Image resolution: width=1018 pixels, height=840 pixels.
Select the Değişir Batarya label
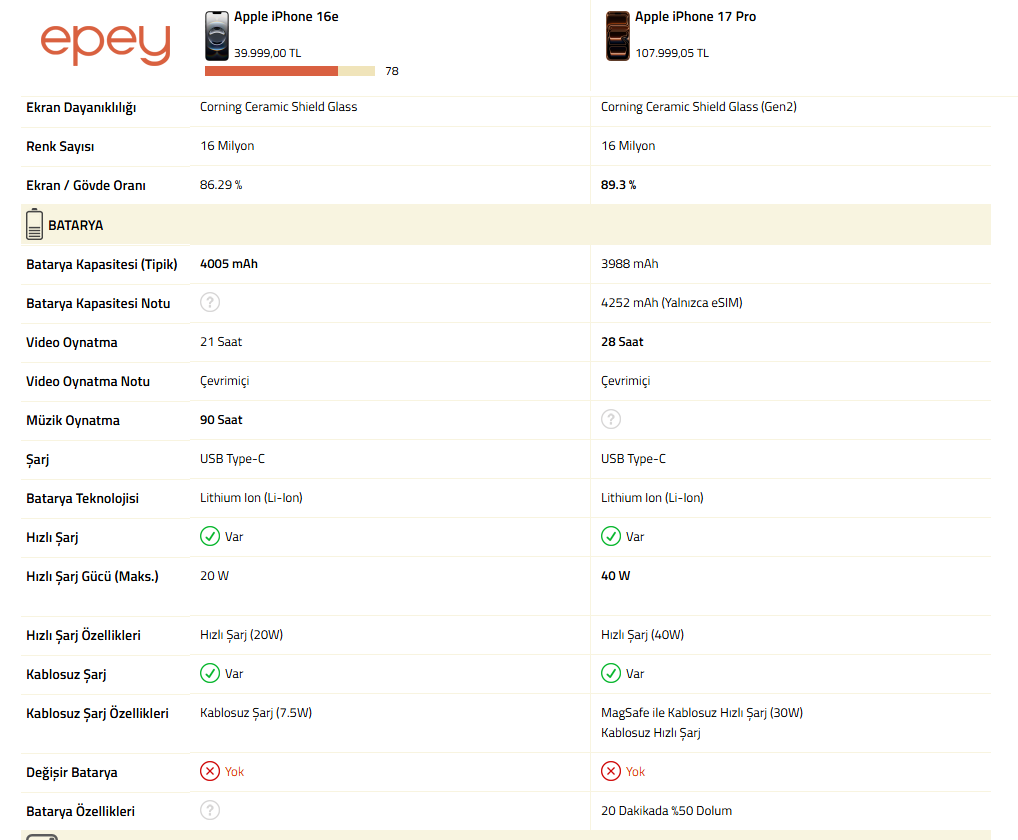(x=71, y=772)
